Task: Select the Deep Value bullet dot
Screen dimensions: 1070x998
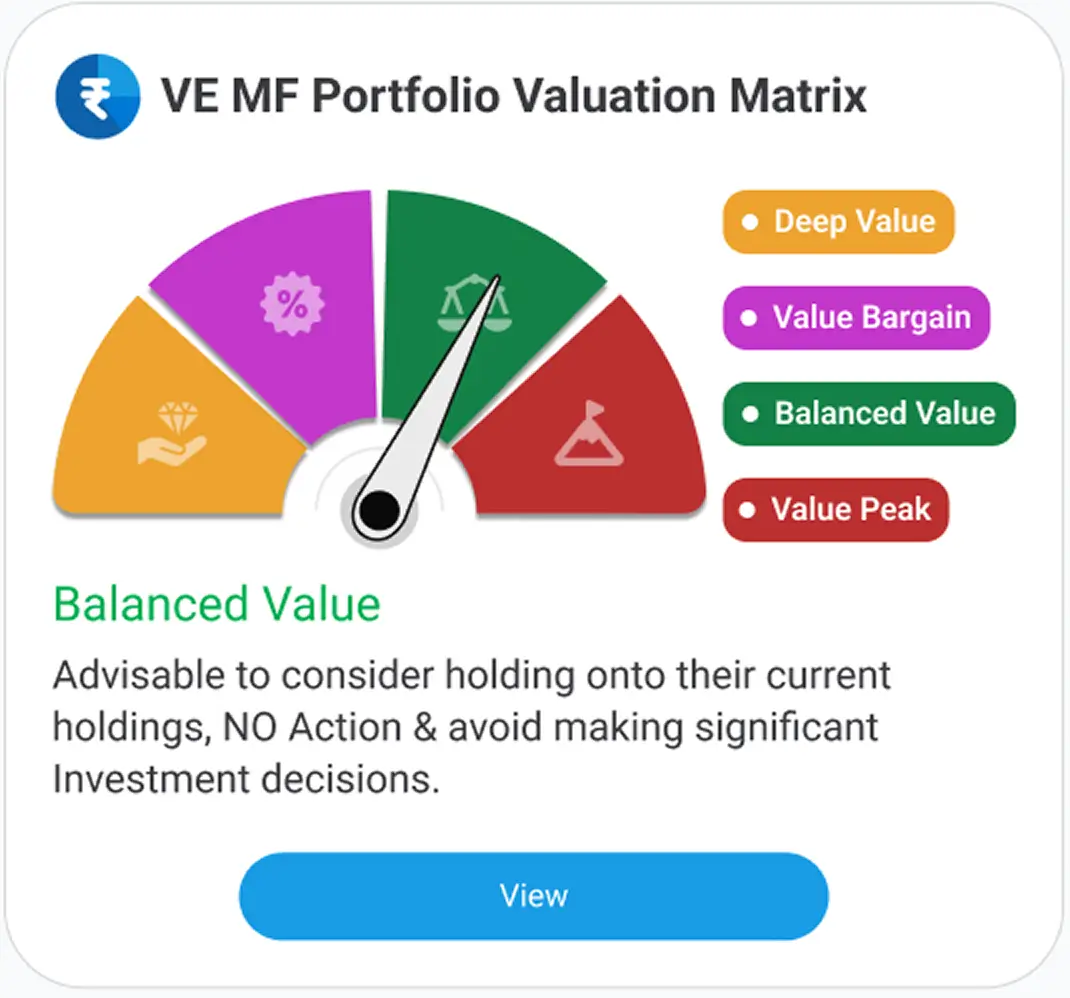Action: [751, 221]
